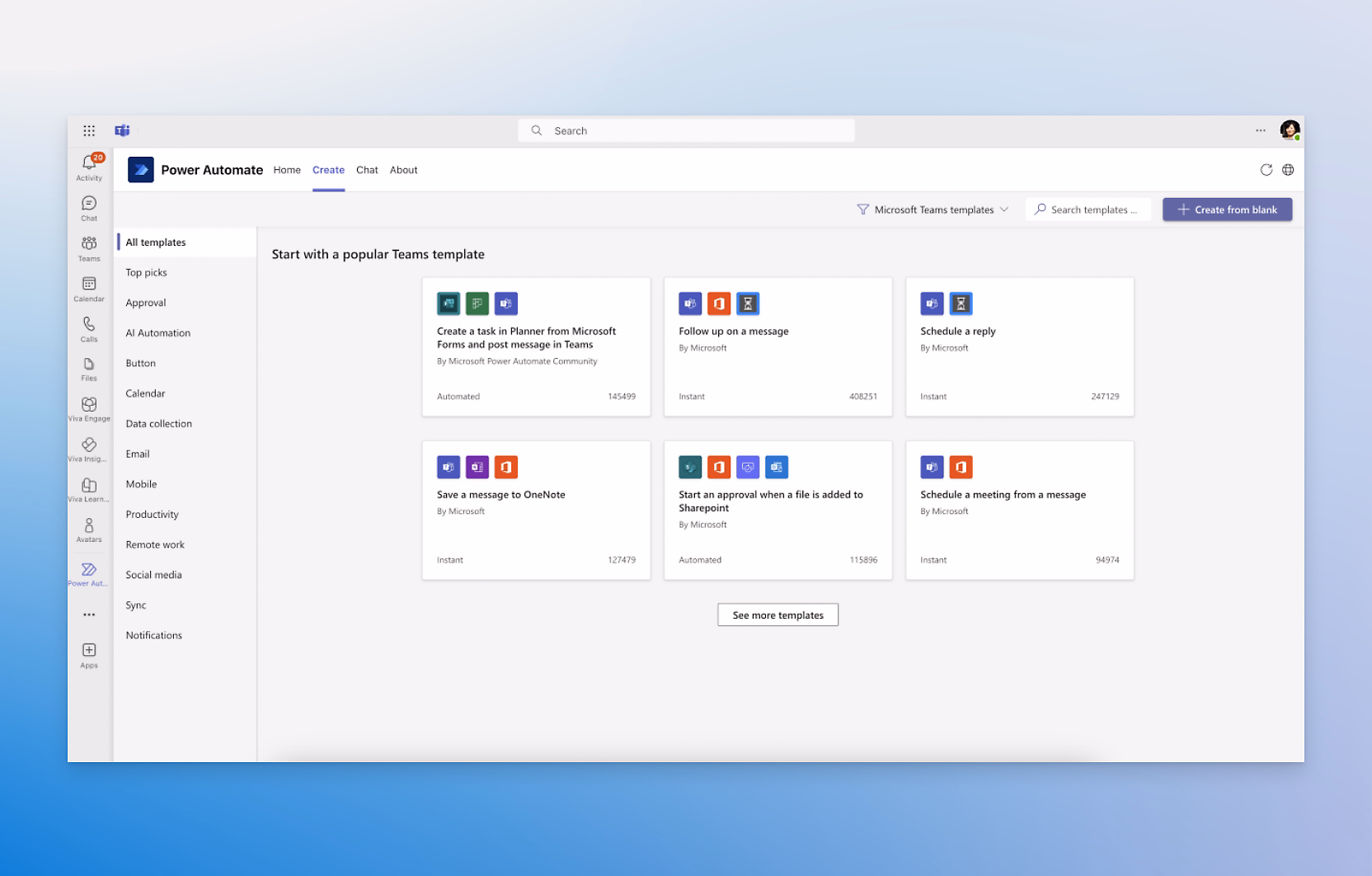Switch to the Home tab
Viewport: 1372px width, 876px height.
click(x=287, y=170)
